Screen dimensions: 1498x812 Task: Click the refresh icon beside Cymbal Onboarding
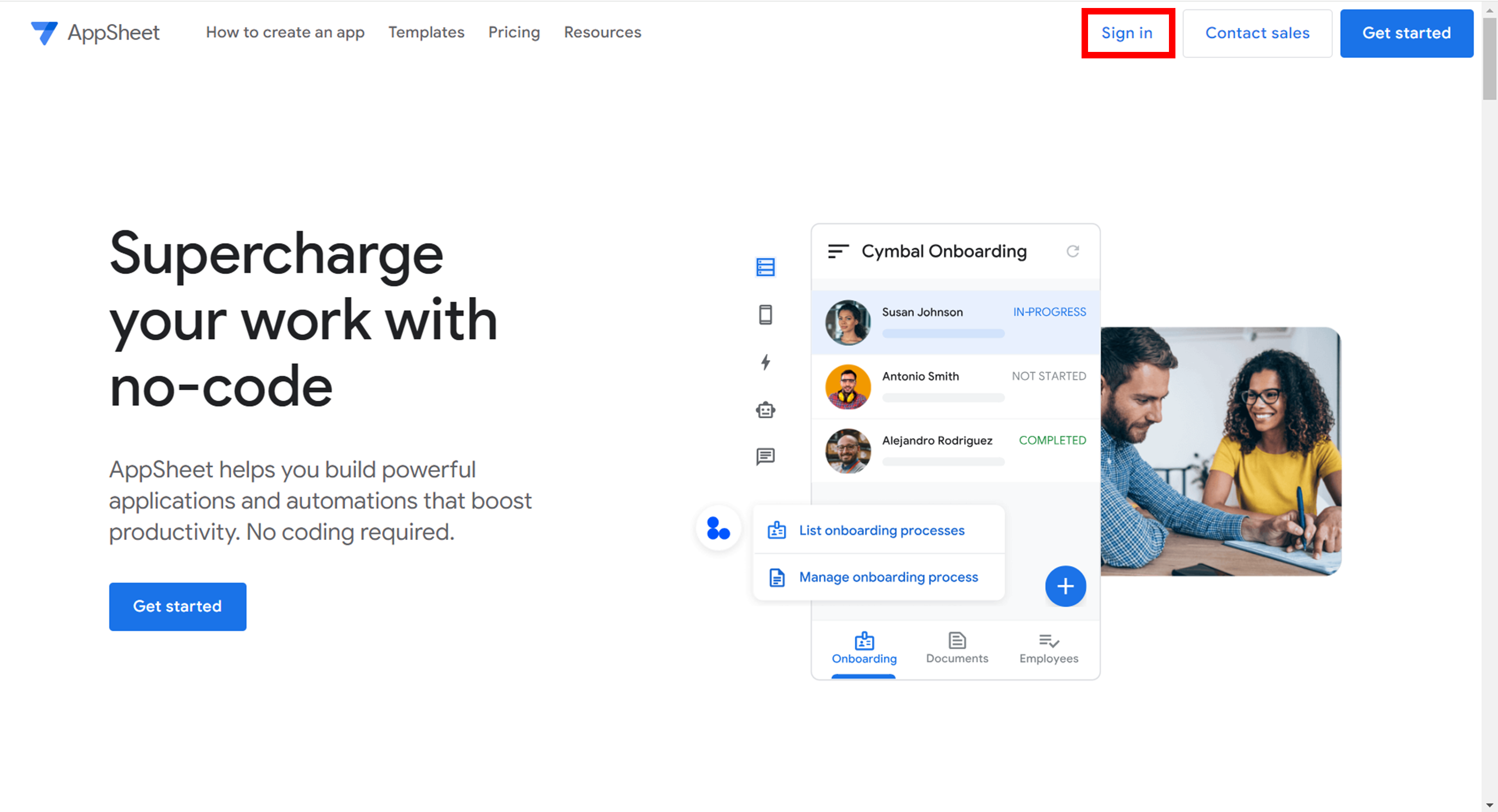click(x=1073, y=251)
